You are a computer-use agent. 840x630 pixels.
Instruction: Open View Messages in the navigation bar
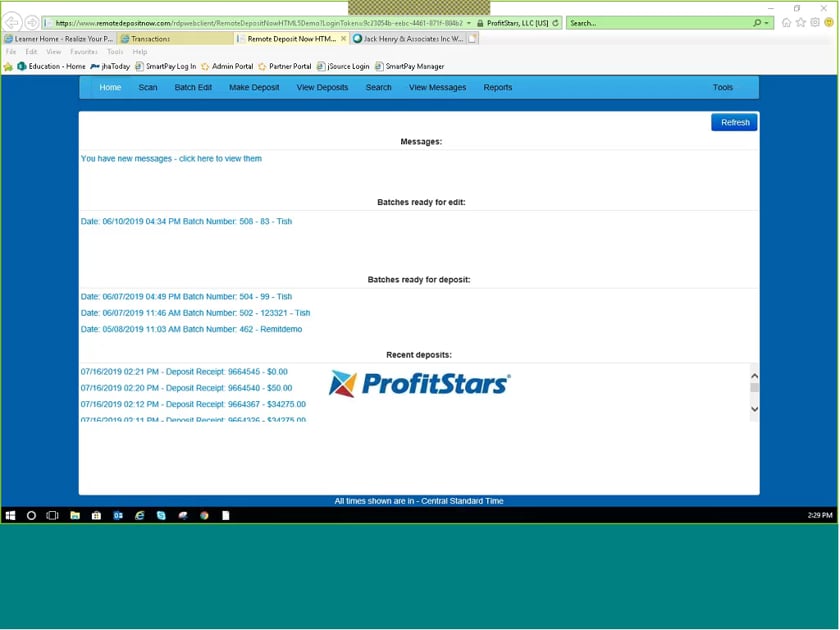(x=438, y=87)
